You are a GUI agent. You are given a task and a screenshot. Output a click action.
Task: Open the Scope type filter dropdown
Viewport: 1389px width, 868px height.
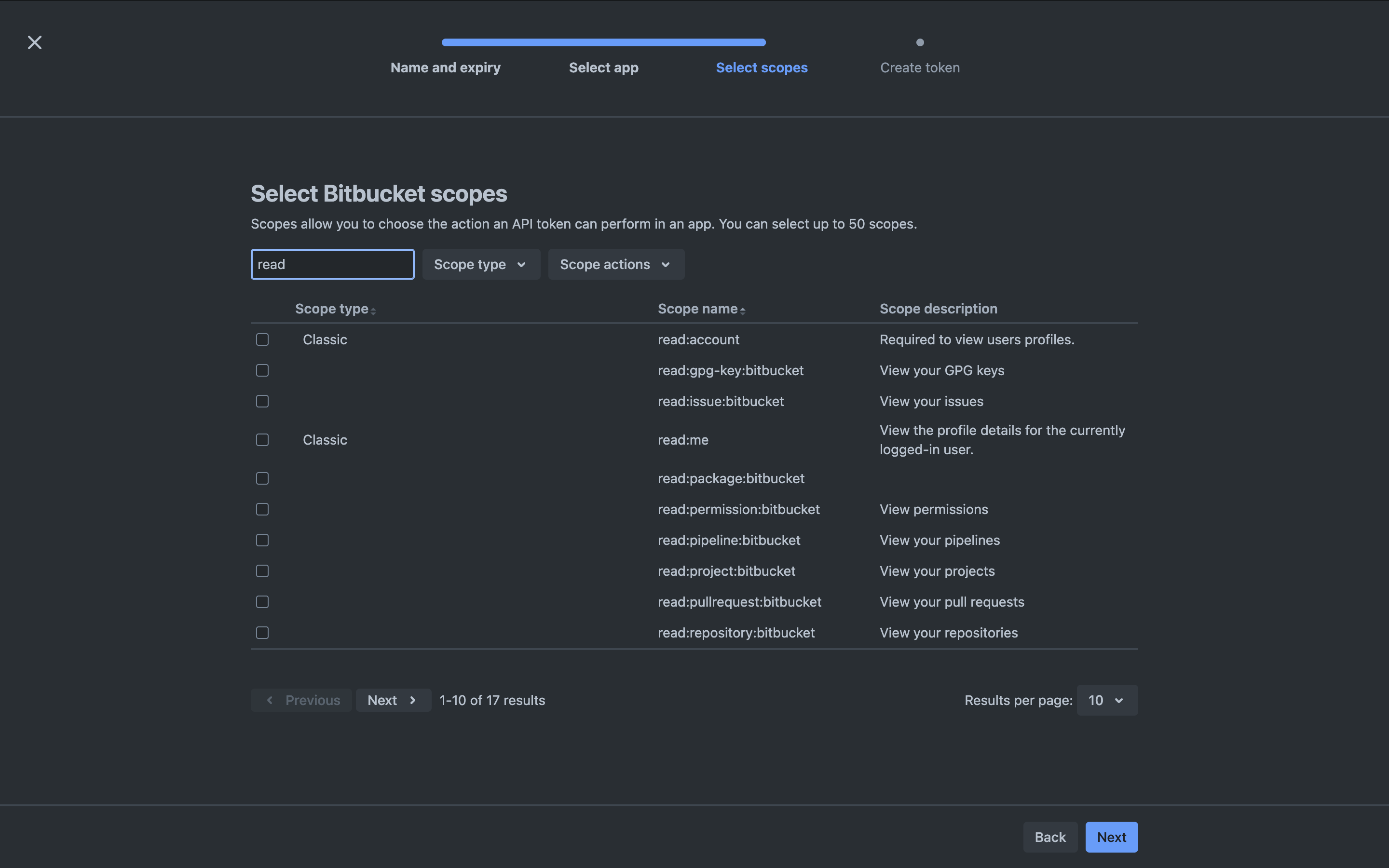click(x=481, y=264)
